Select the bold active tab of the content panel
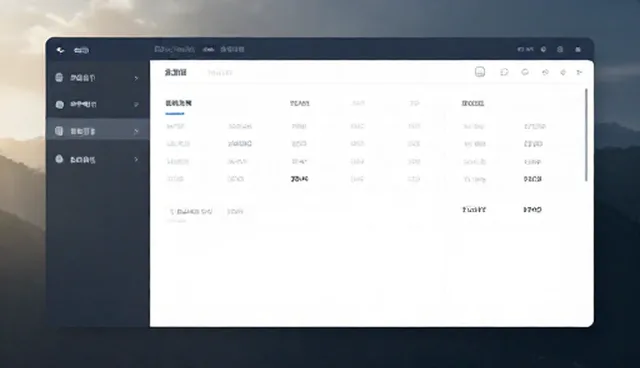 (176, 73)
